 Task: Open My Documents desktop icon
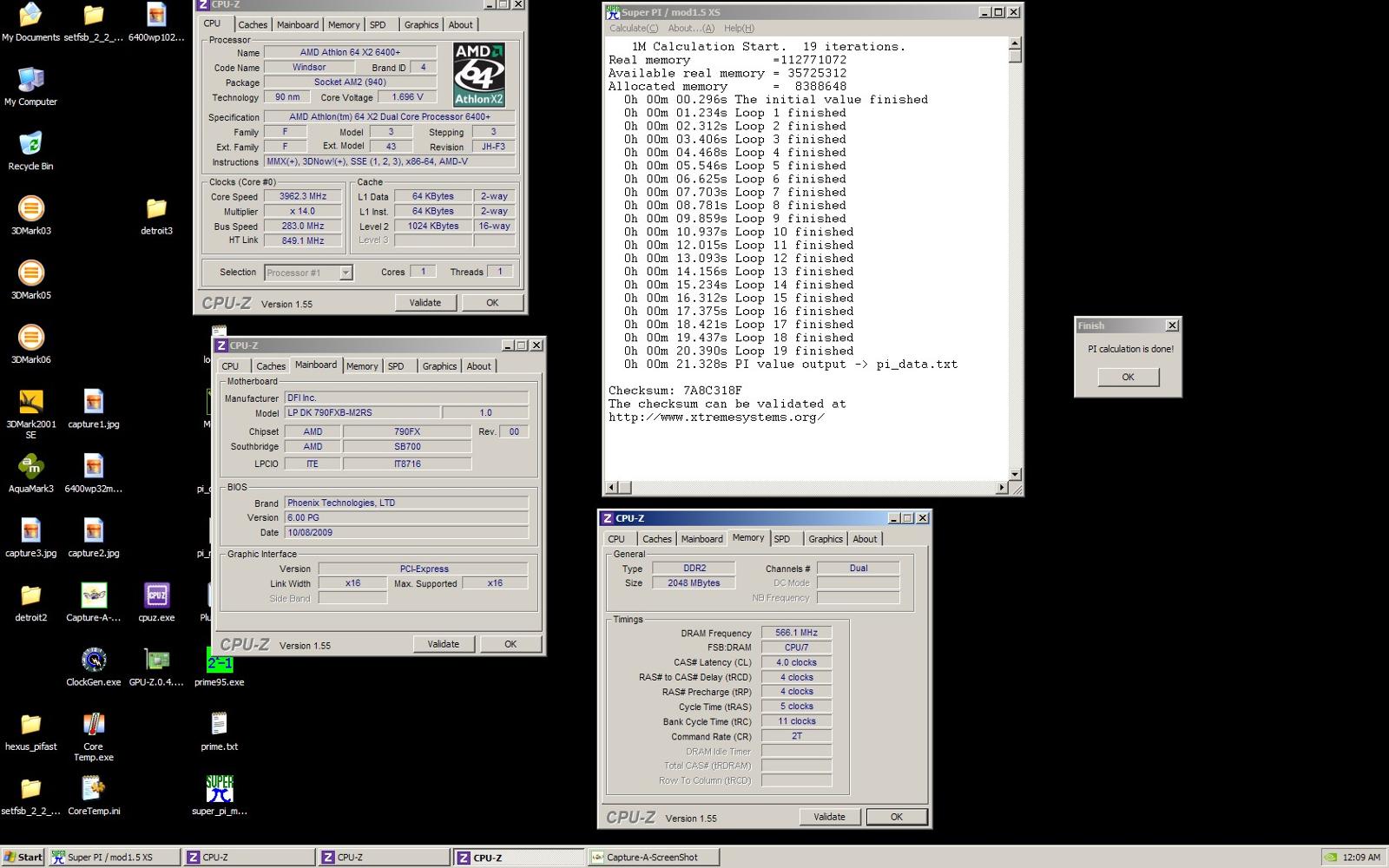(x=30, y=22)
